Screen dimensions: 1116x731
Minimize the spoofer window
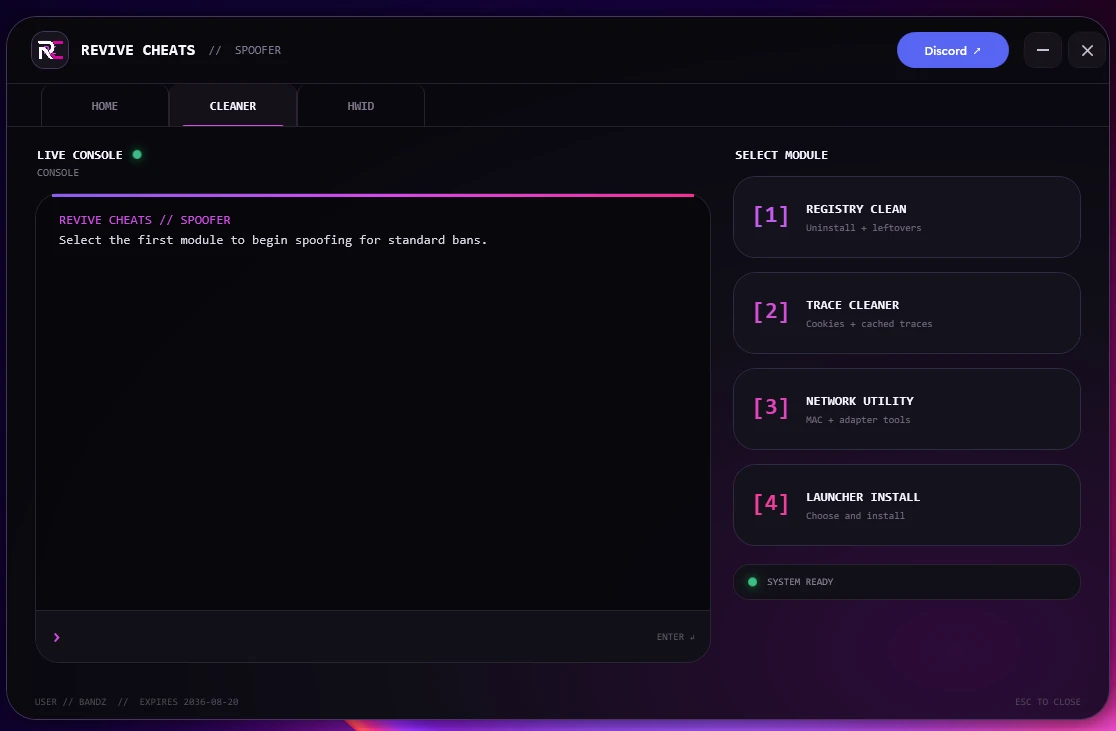(1043, 51)
